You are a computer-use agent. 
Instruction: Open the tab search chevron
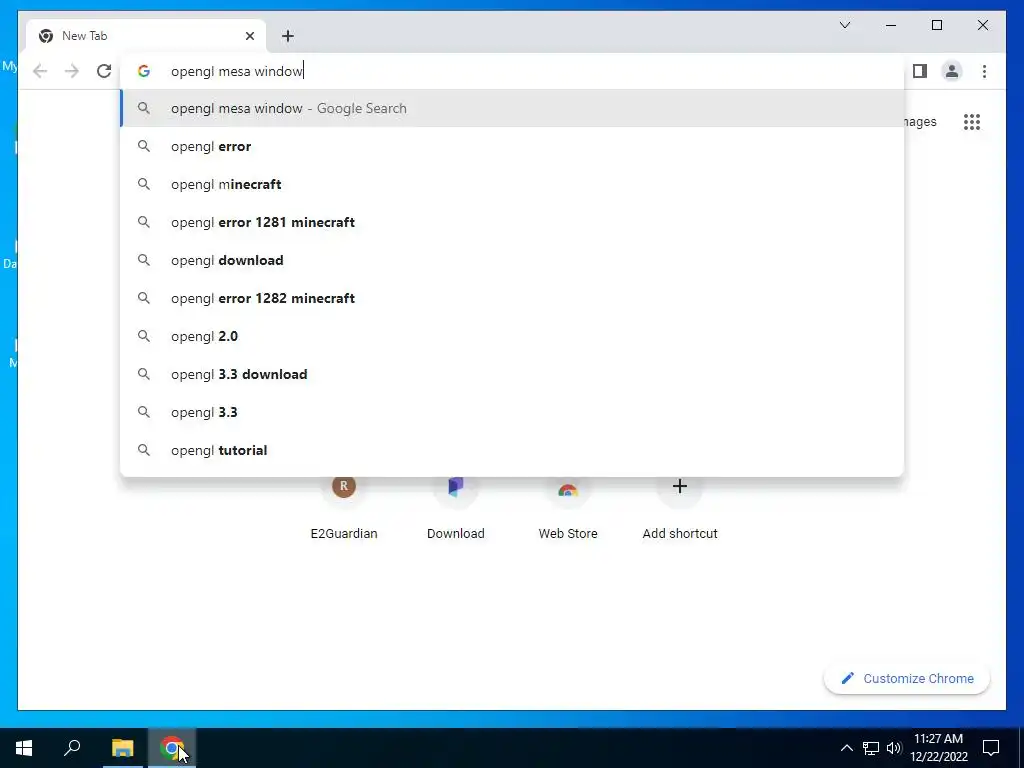pos(844,25)
